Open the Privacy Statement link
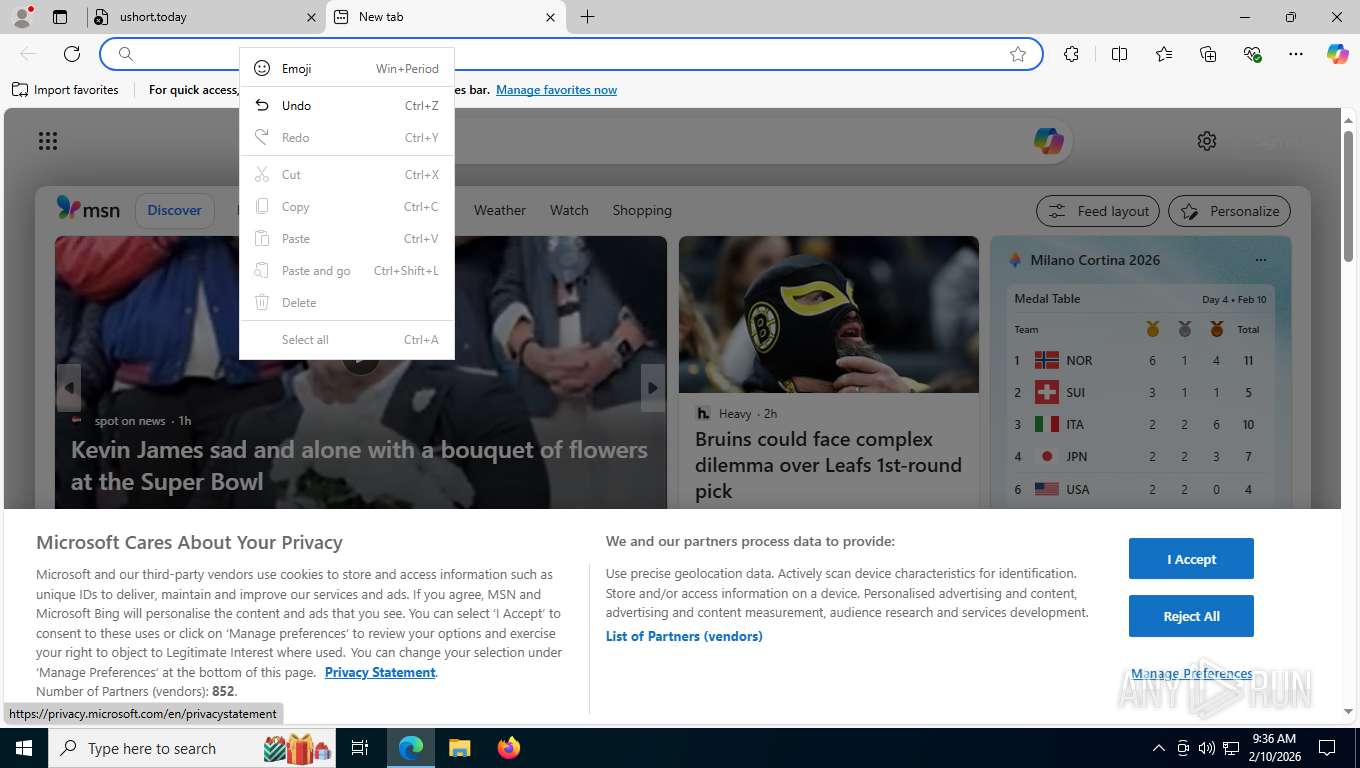The image size is (1360, 768). [380, 672]
